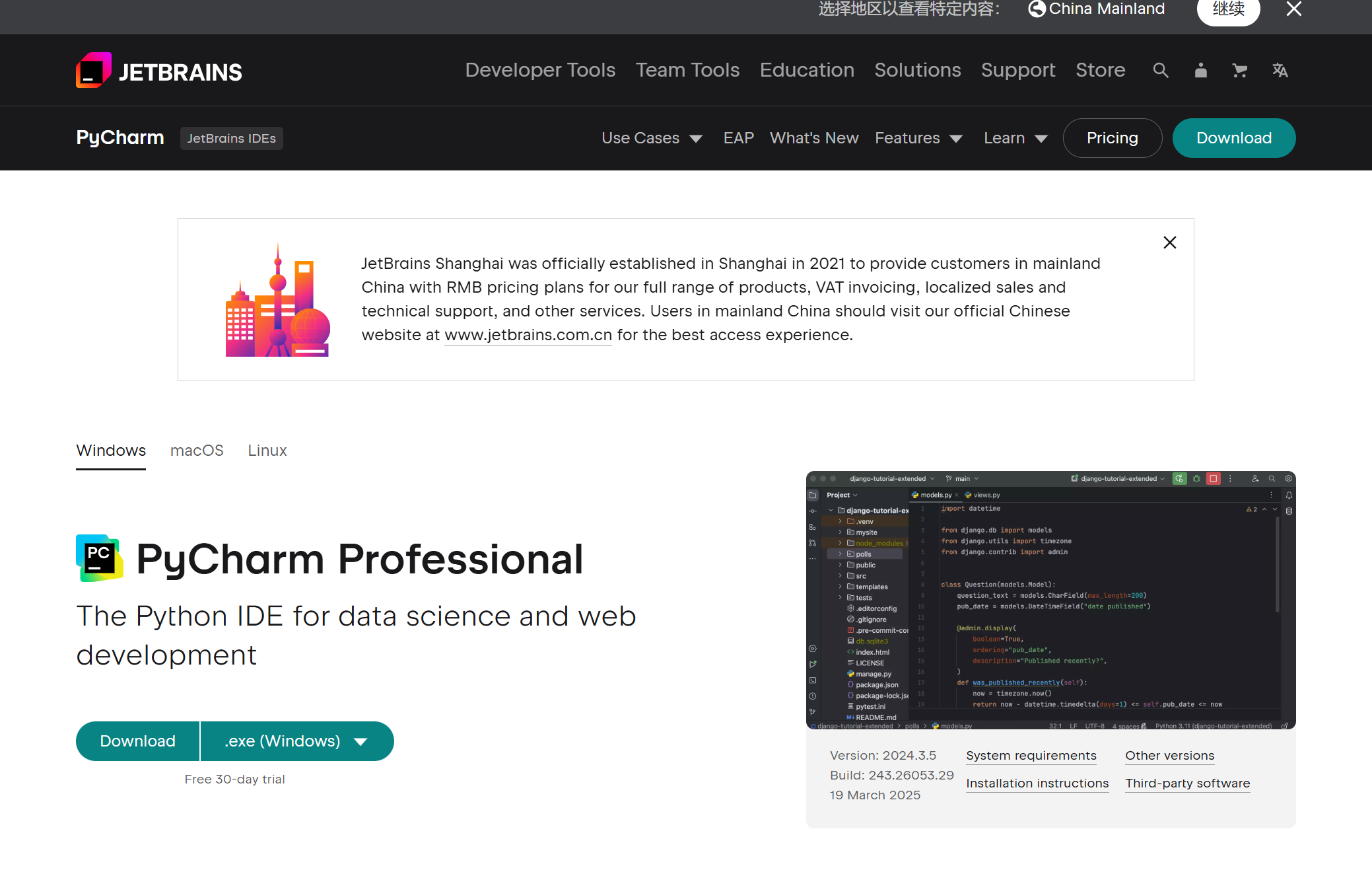1372x872 pixels.
Task: Open System requirements link
Action: coord(1031,756)
